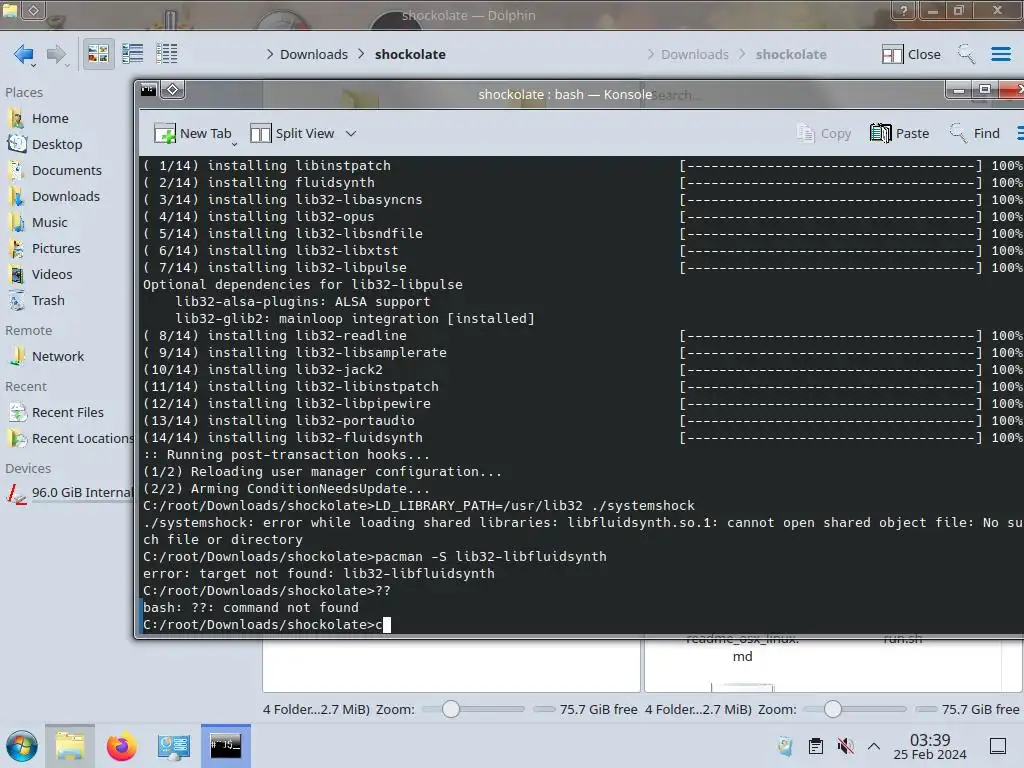This screenshot has width=1024, height=768.
Task: Open Dolphin search magnifier
Action: click(x=966, y=54)
